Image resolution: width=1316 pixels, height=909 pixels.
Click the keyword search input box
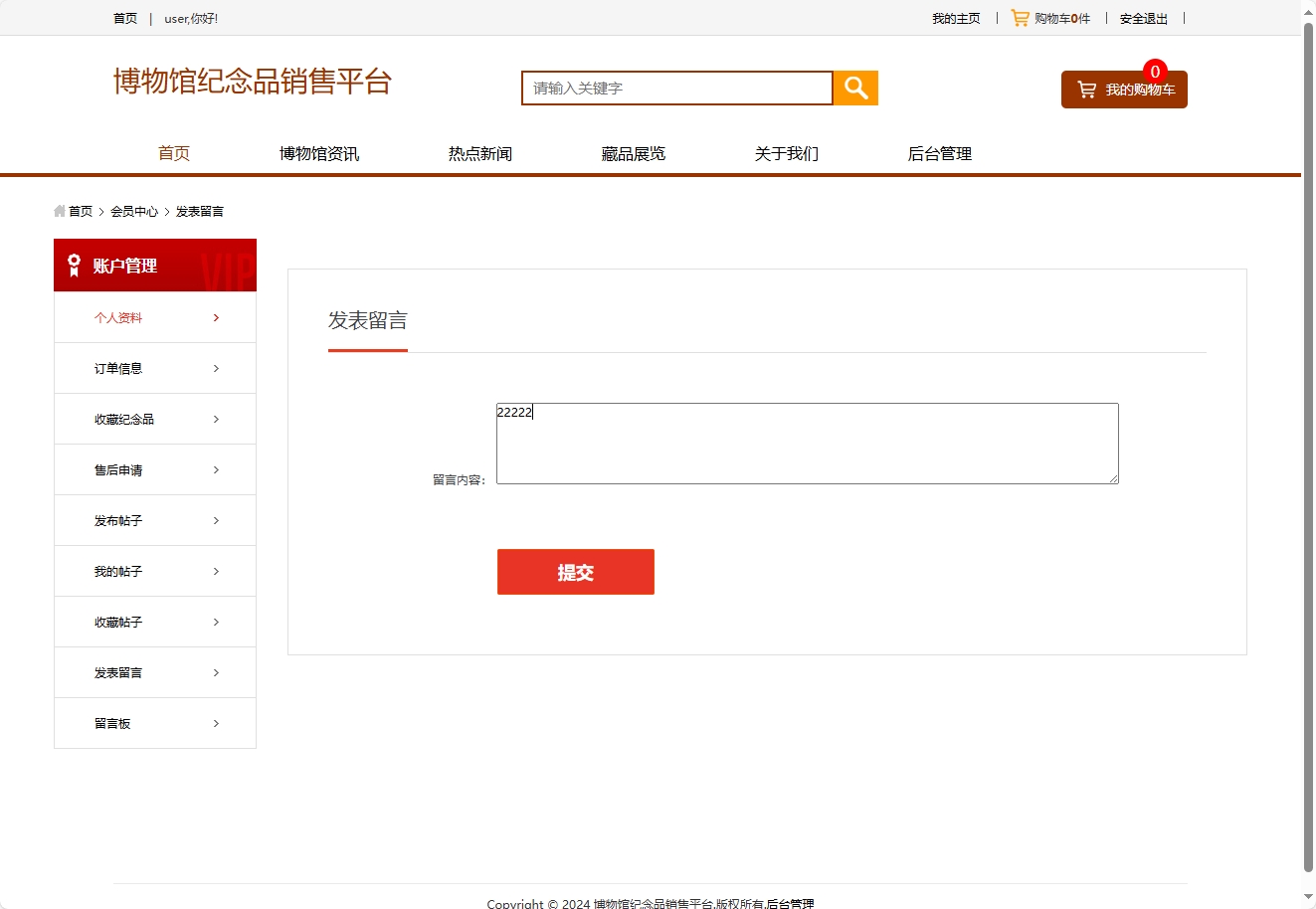click(x=676, y=88)
